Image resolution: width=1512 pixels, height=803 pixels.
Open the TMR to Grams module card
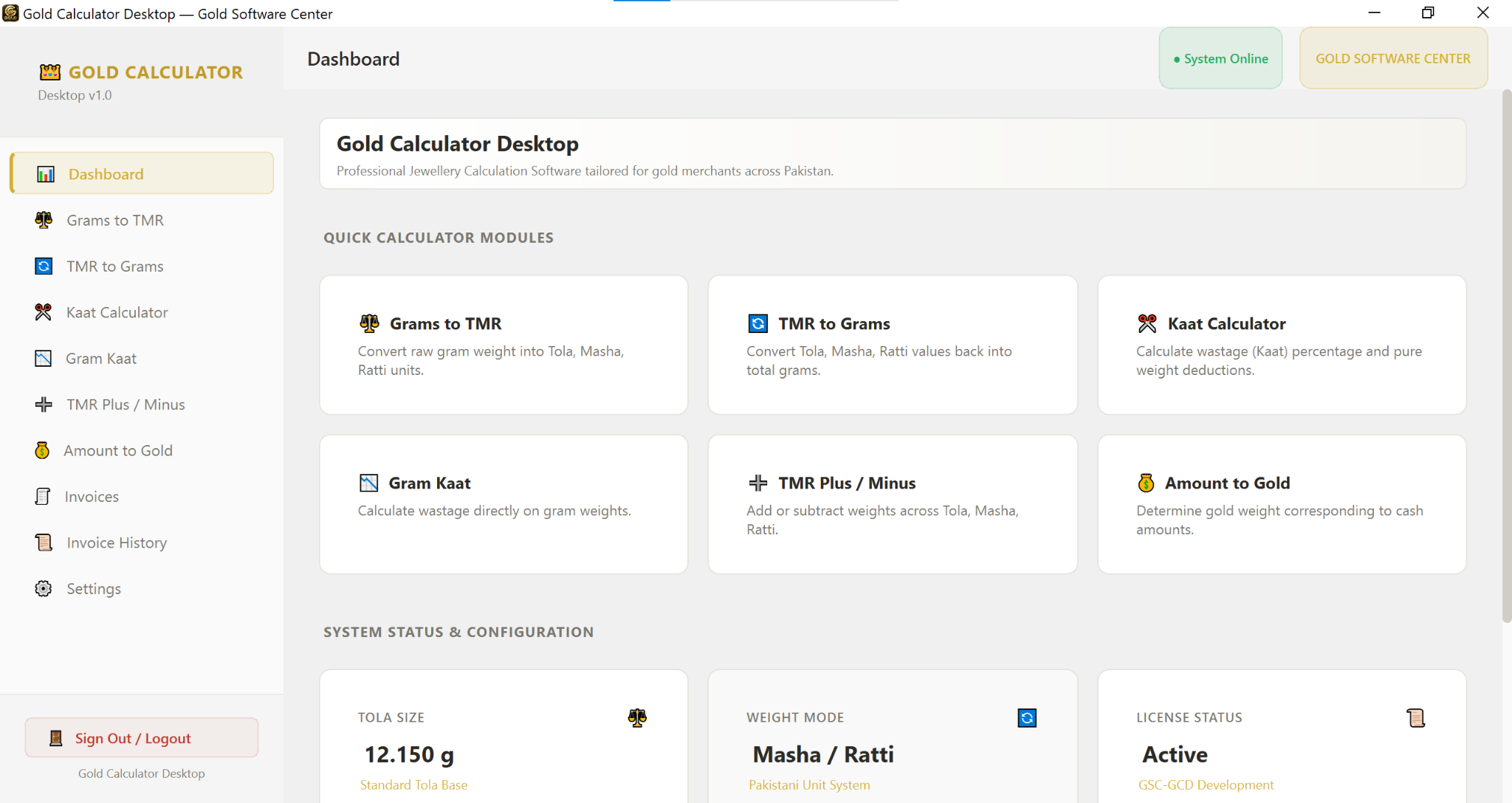(893, 345)
